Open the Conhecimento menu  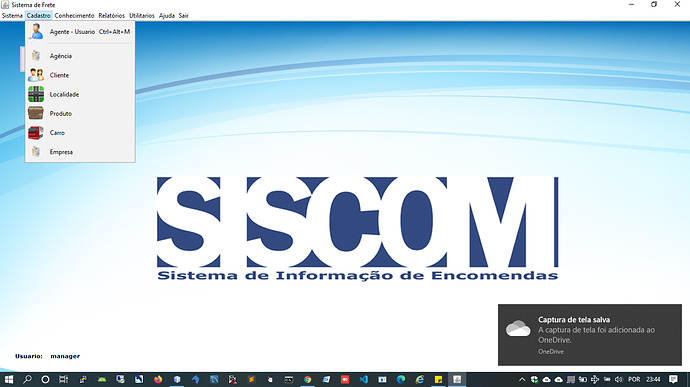pyautogui.click(x=74, y=15)
